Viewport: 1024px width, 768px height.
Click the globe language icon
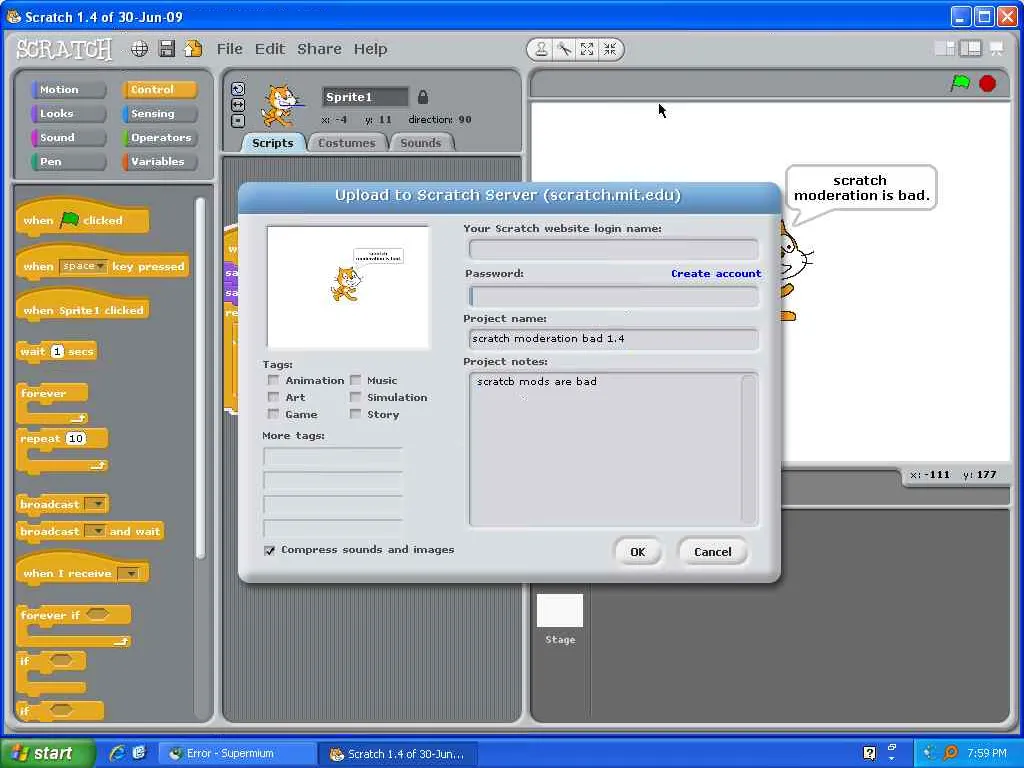tap(140, 48)
